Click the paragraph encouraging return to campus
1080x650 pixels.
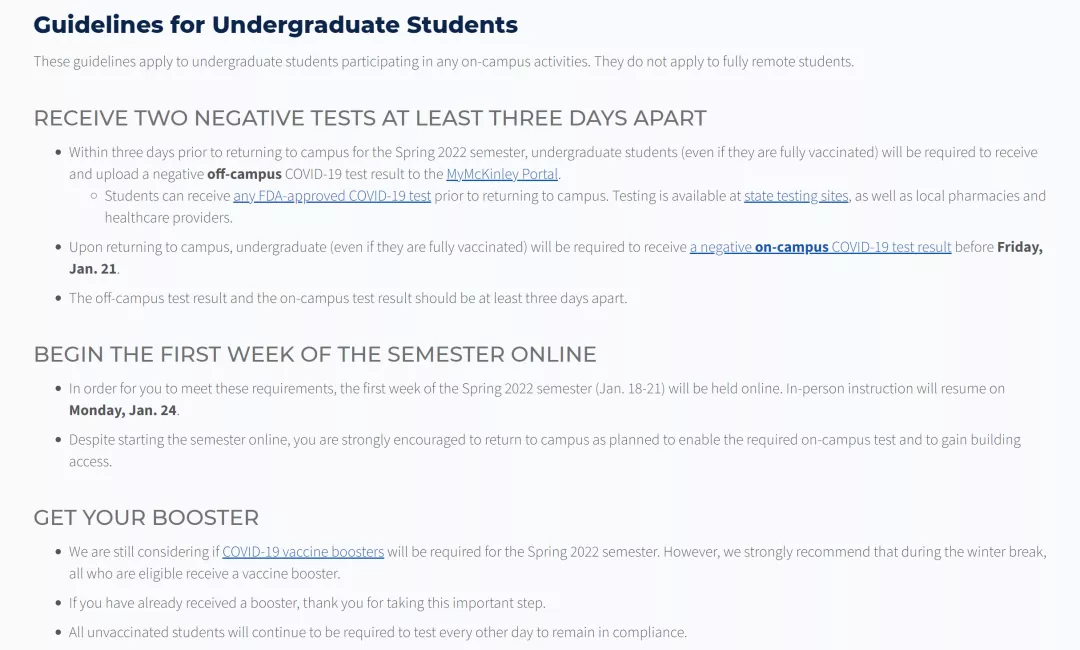pos(544,440)
